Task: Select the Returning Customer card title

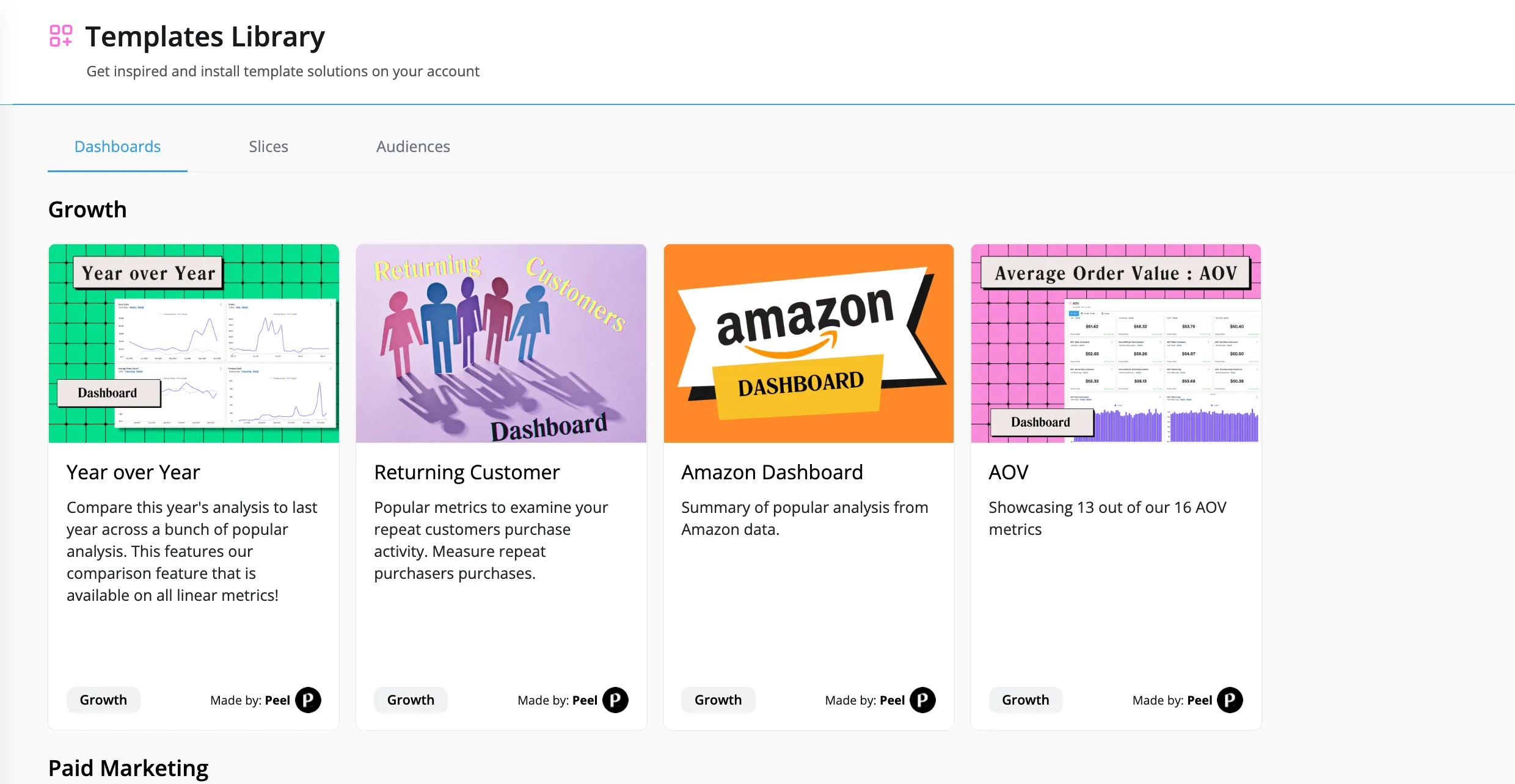Action: click(467, 472)
